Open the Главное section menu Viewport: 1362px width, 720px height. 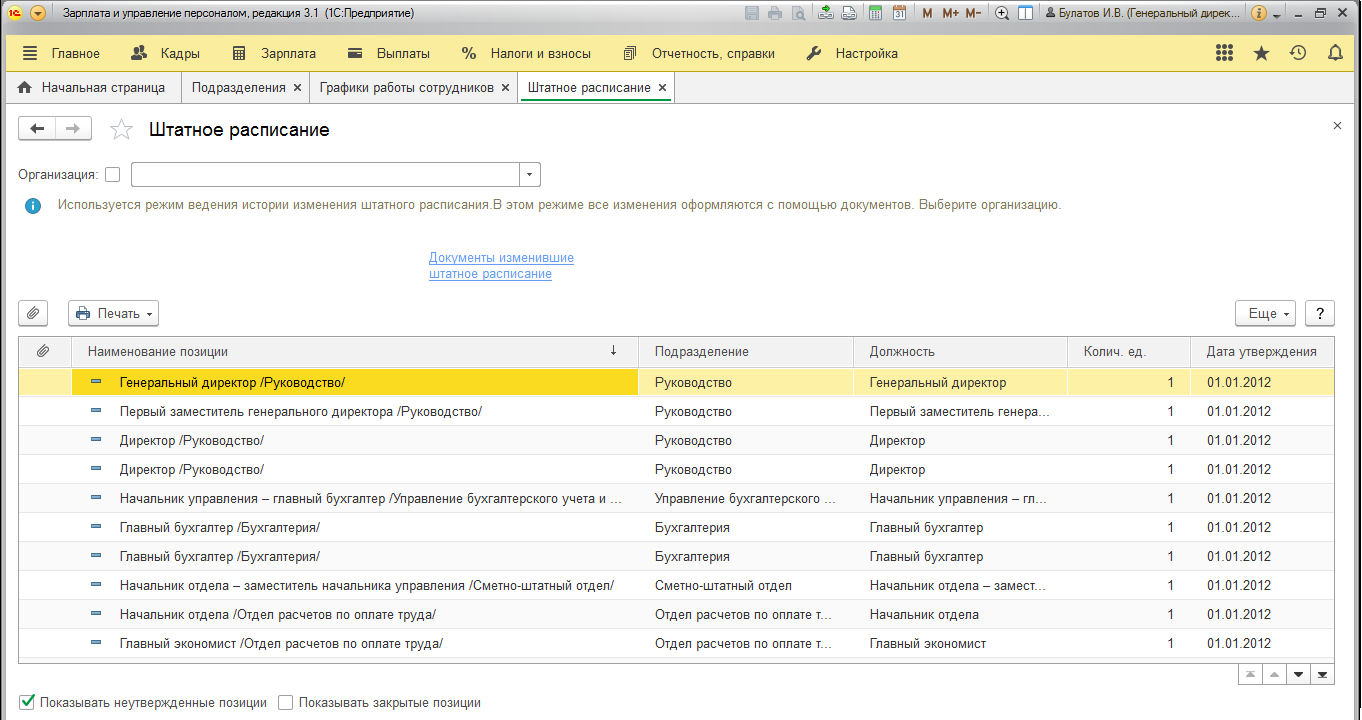(61, 53)
